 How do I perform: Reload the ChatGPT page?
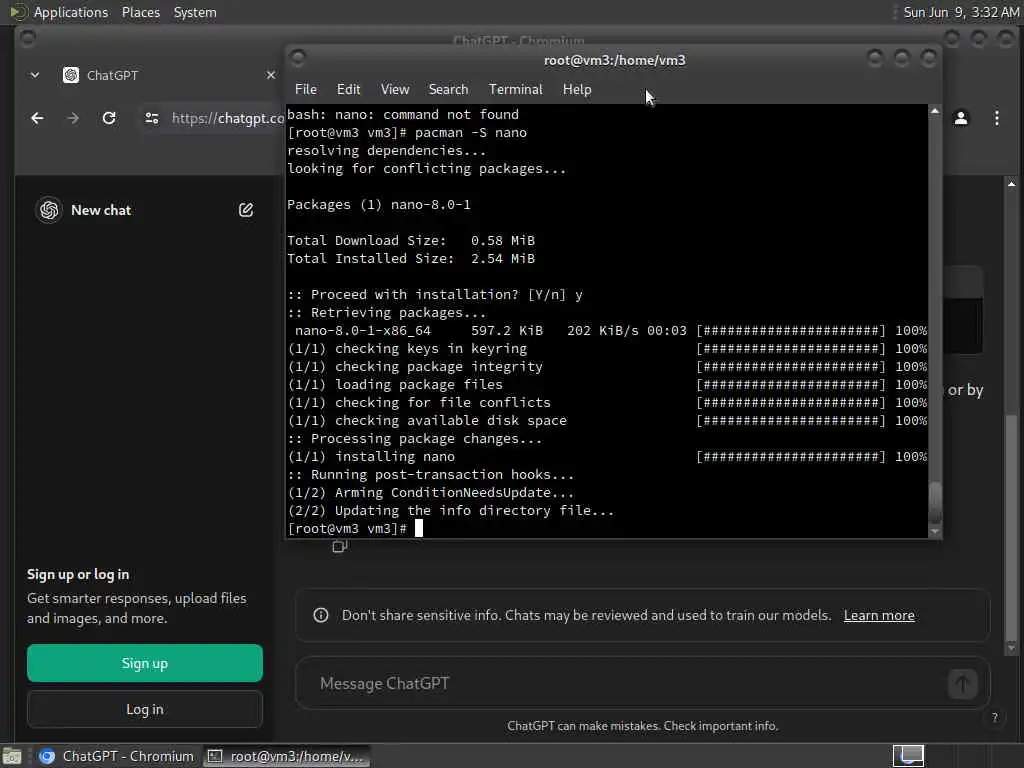click(109, 118)
